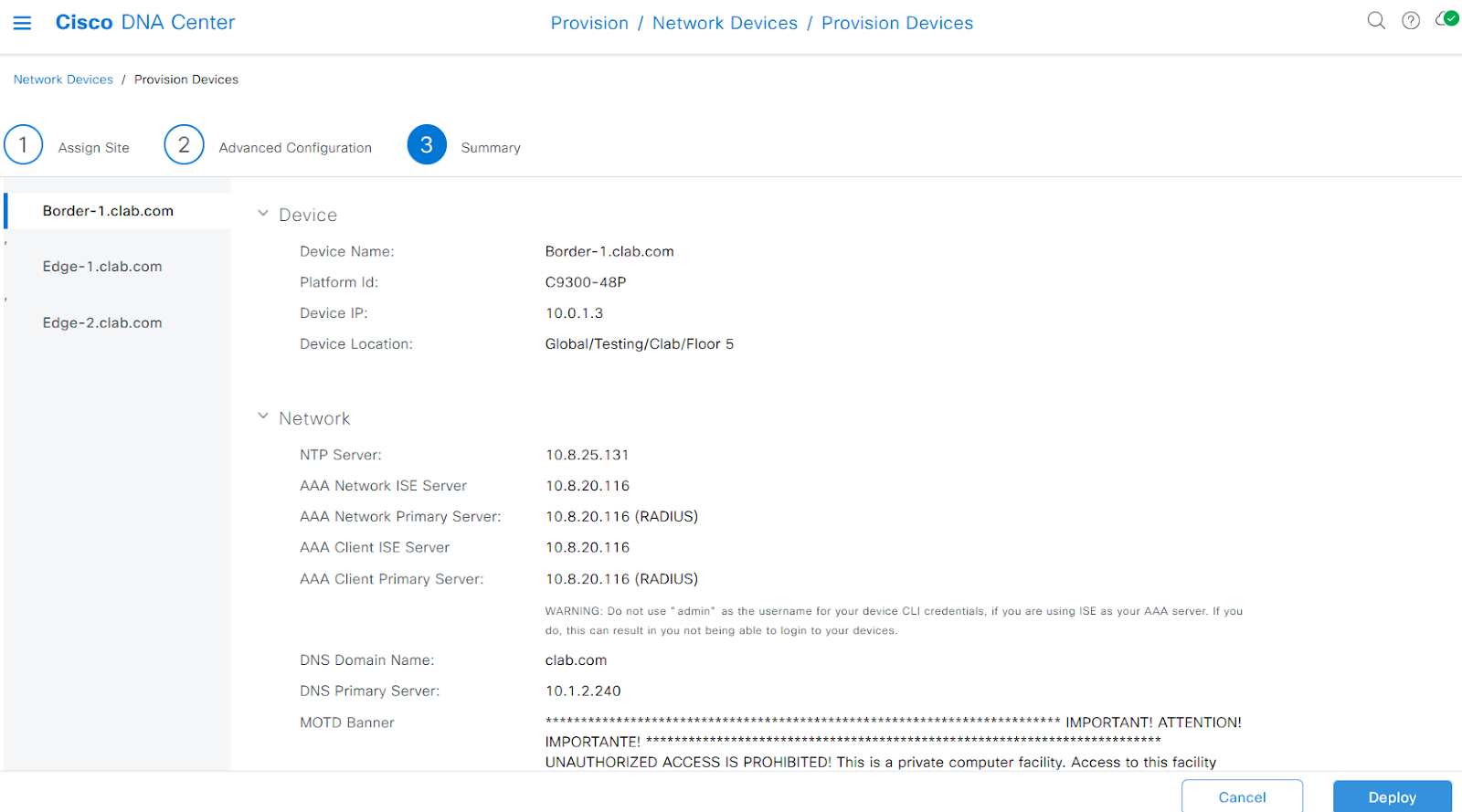This screenshot has width=1462, height=812.
Task: Click the Device section heading
Action: (x=308, y=215)
